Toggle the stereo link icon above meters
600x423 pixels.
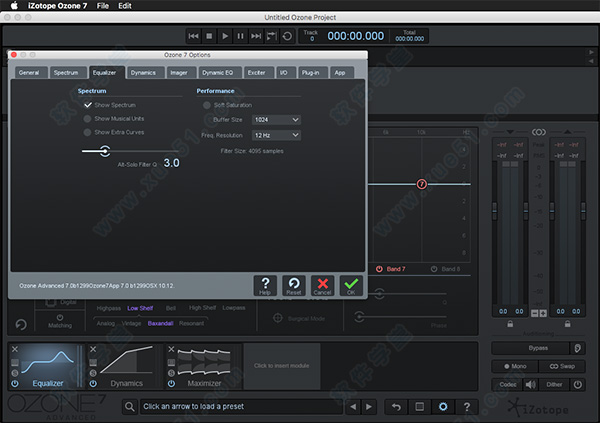(x=539, y=132)
